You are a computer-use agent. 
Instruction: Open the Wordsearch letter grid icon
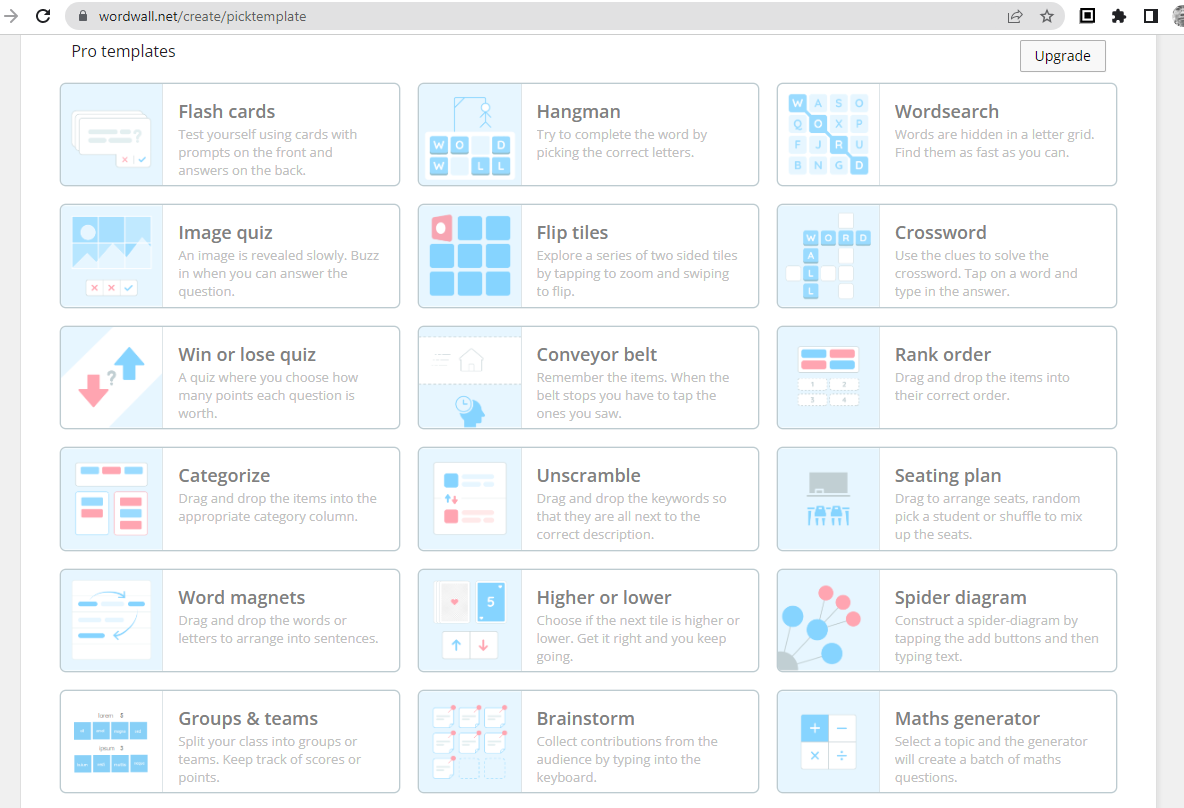tap(828, 135)
